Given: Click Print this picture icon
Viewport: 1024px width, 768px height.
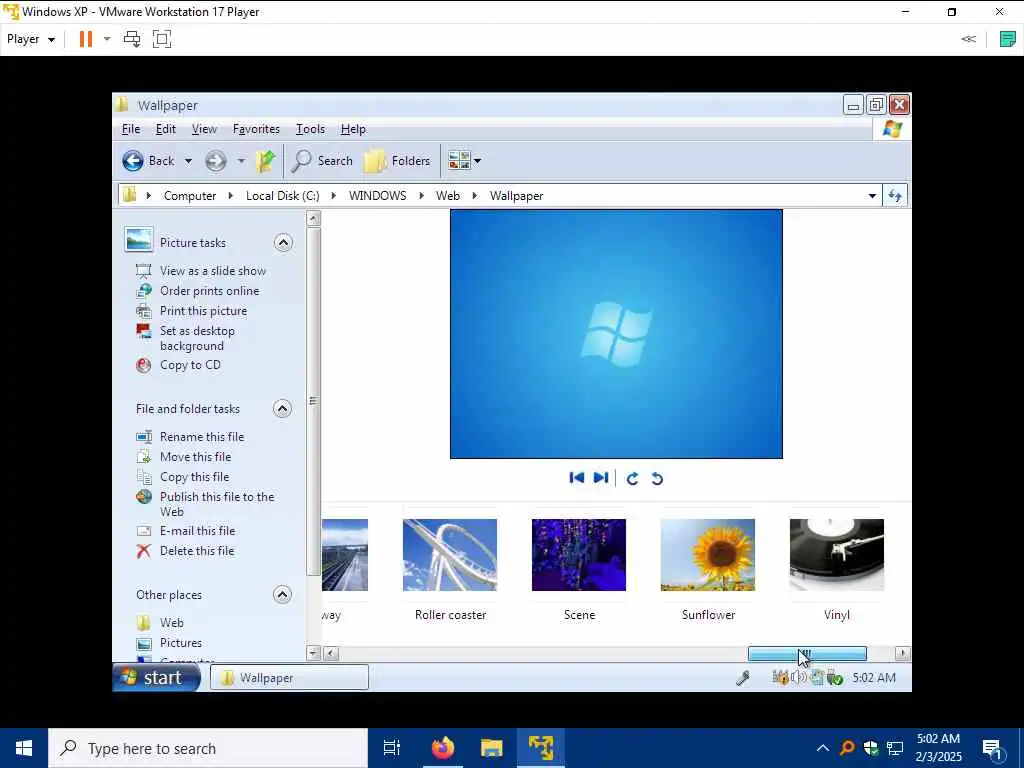Looking at the screenshot, I should [x=144, y=311].
